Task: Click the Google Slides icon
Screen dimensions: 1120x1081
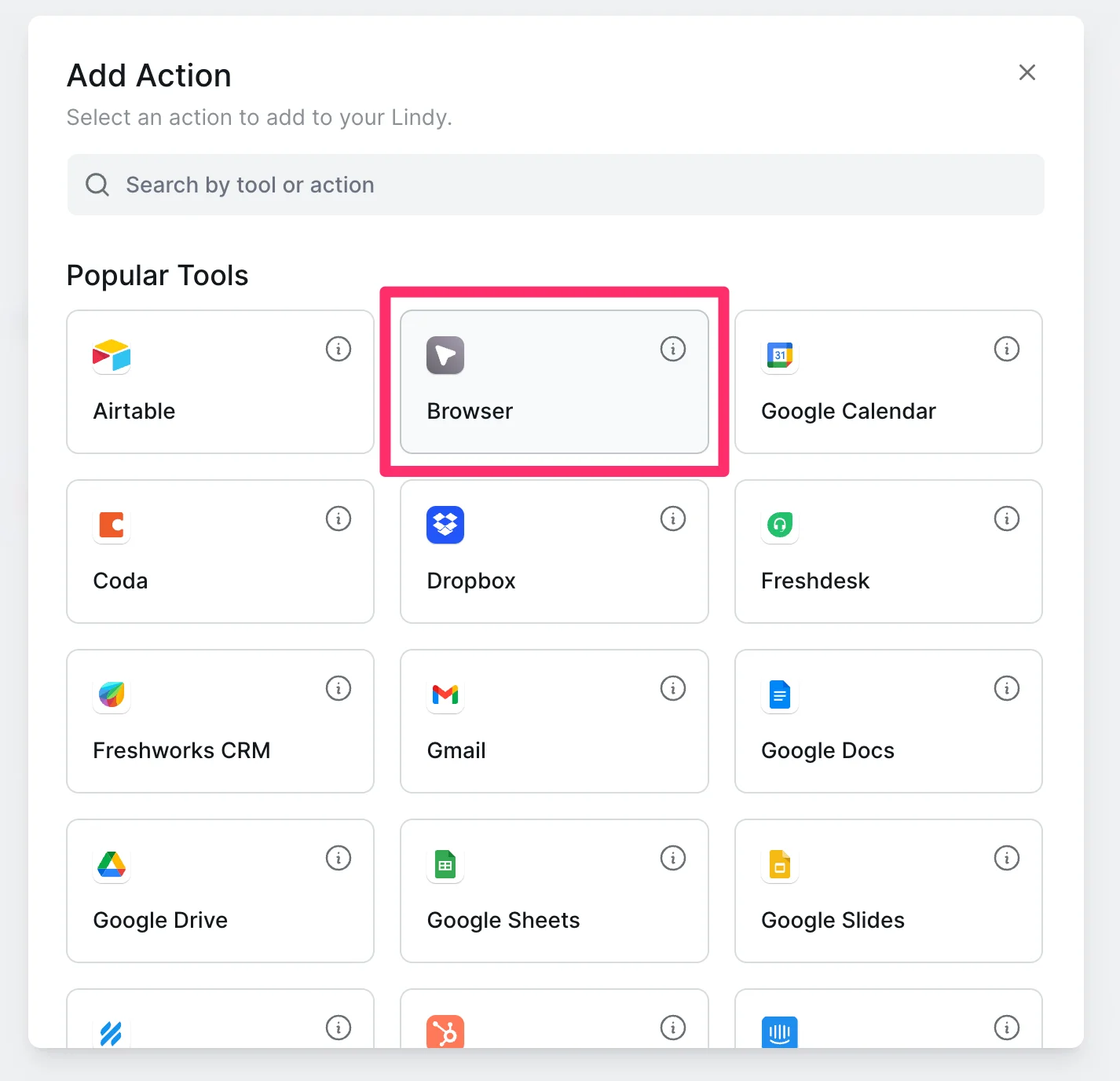Action: coord(780,864)
